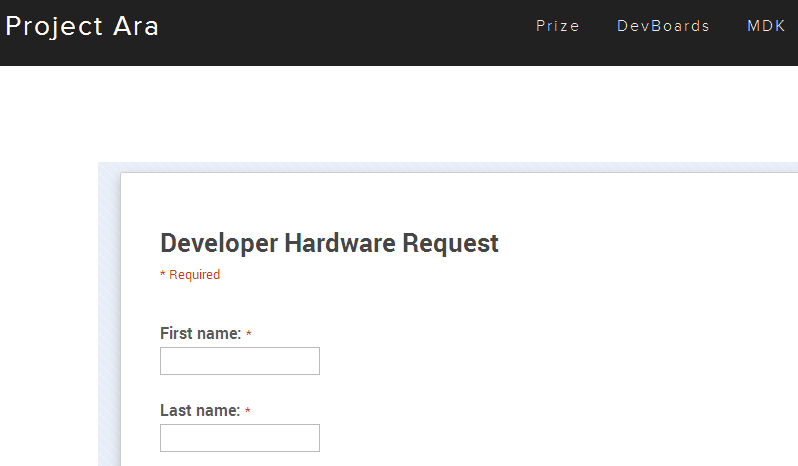The image size is (798, 466).
Task: Click the striped top border of the form
Action: 450,167
